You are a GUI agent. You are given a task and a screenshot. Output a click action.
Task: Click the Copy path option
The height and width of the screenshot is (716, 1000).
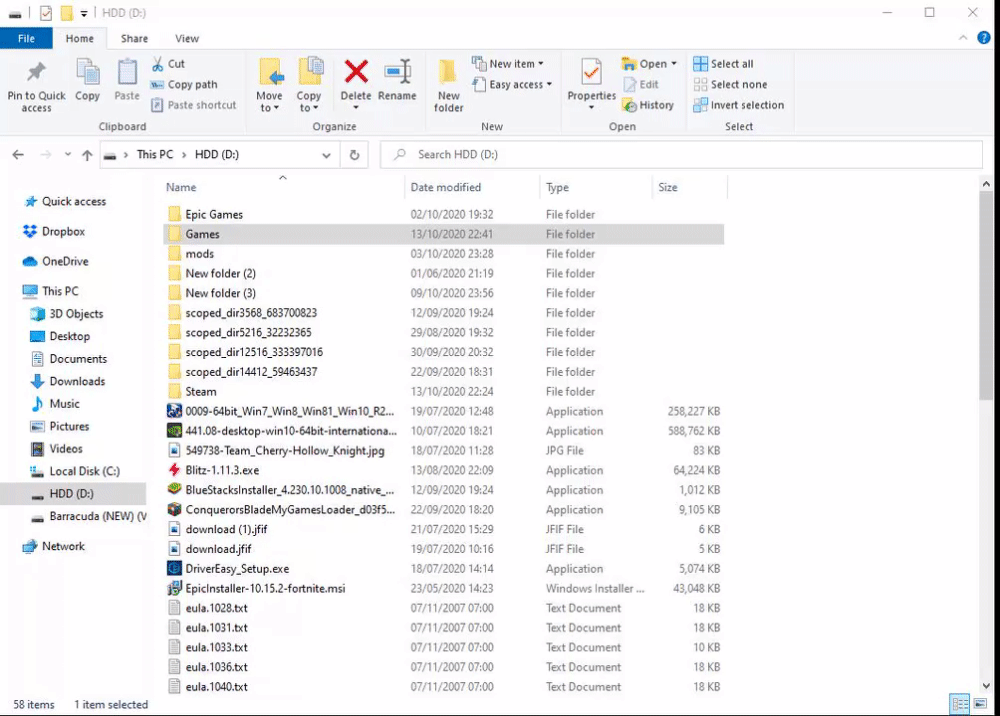tap(185, 84)
